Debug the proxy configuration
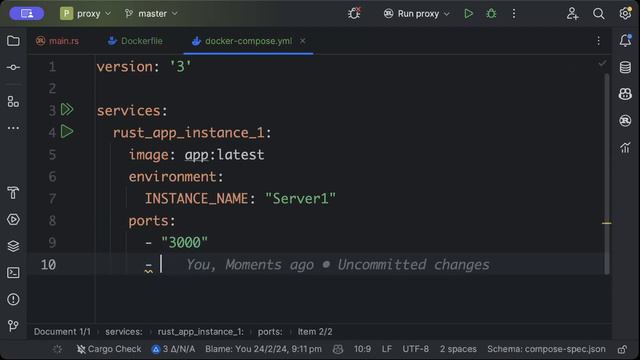The width and height of the screenshot is (640, 360). [x=491, y=13]
